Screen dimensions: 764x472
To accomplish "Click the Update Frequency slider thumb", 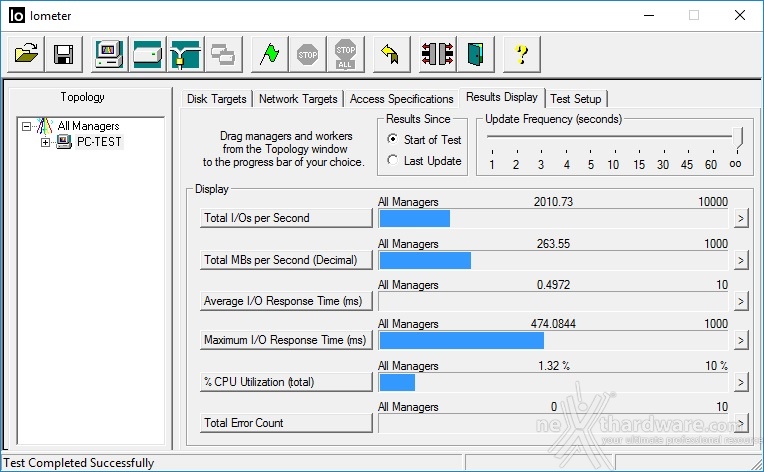I will tap(739, 137).
